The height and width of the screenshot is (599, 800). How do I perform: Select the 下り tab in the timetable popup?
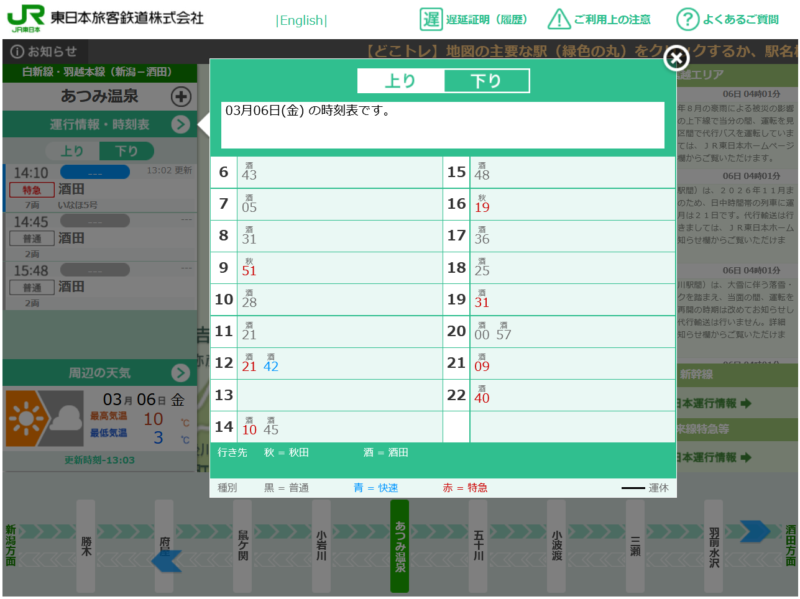pos(486,81)
